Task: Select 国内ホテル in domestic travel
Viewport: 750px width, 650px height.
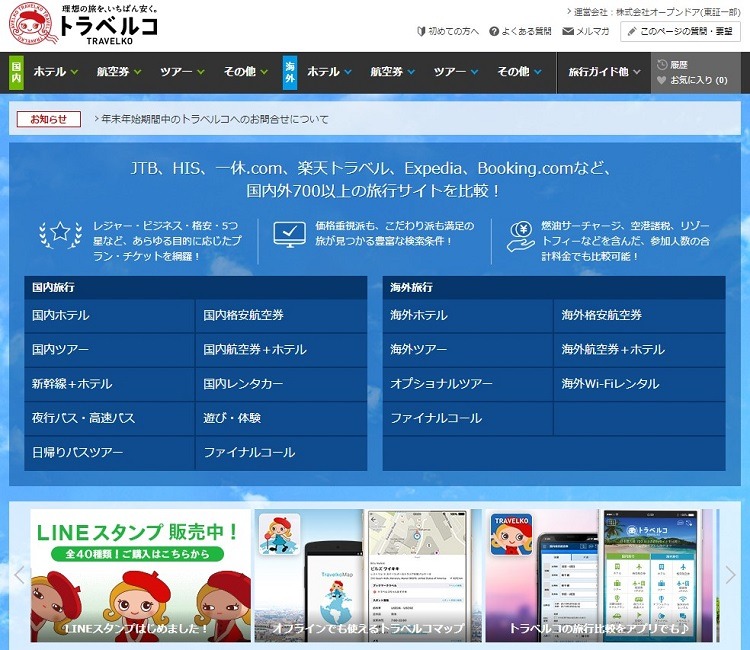Action: coord(110,315)
